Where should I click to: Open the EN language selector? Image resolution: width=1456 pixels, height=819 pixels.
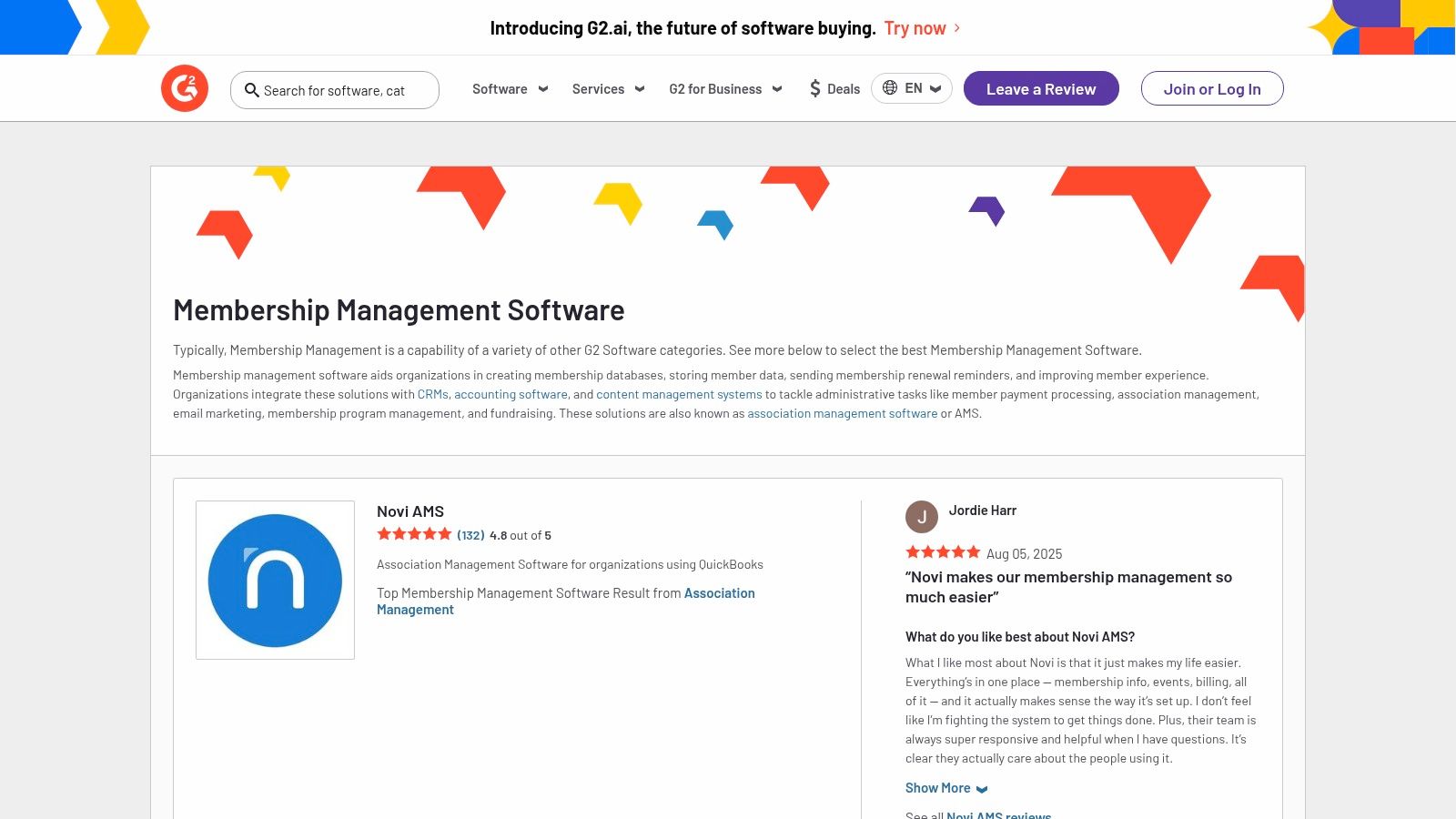913,88
